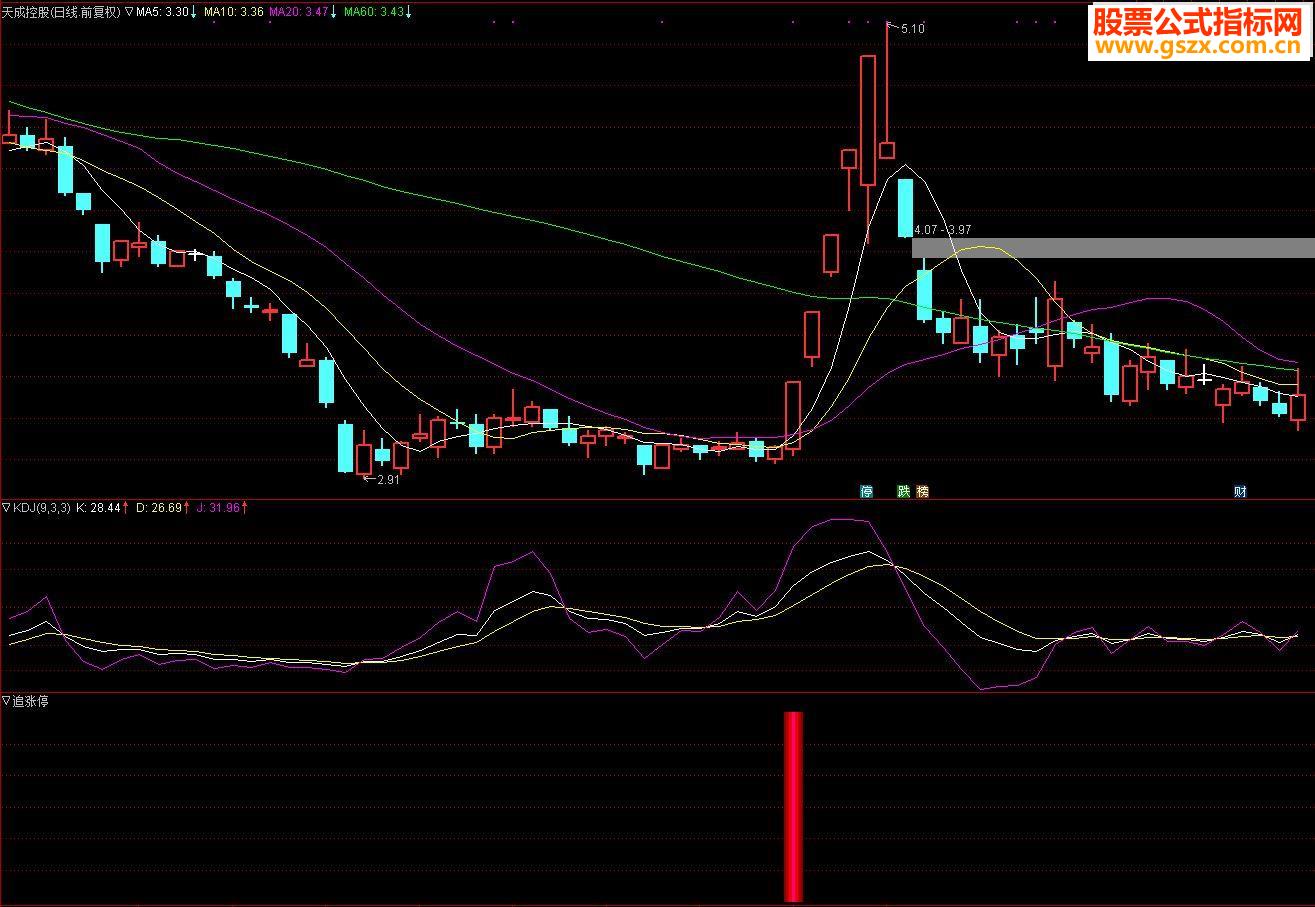Click the 5.10 high price label

[x=913, y=29]
